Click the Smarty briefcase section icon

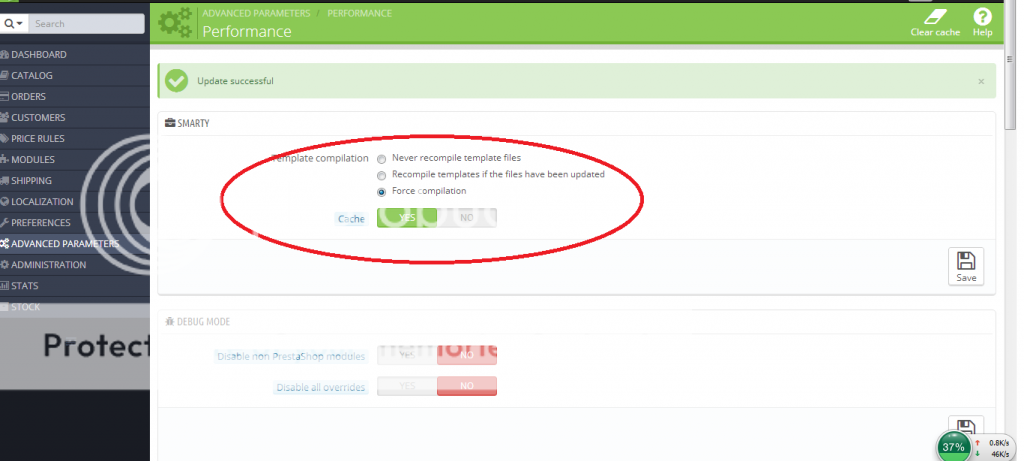[170, 123]
